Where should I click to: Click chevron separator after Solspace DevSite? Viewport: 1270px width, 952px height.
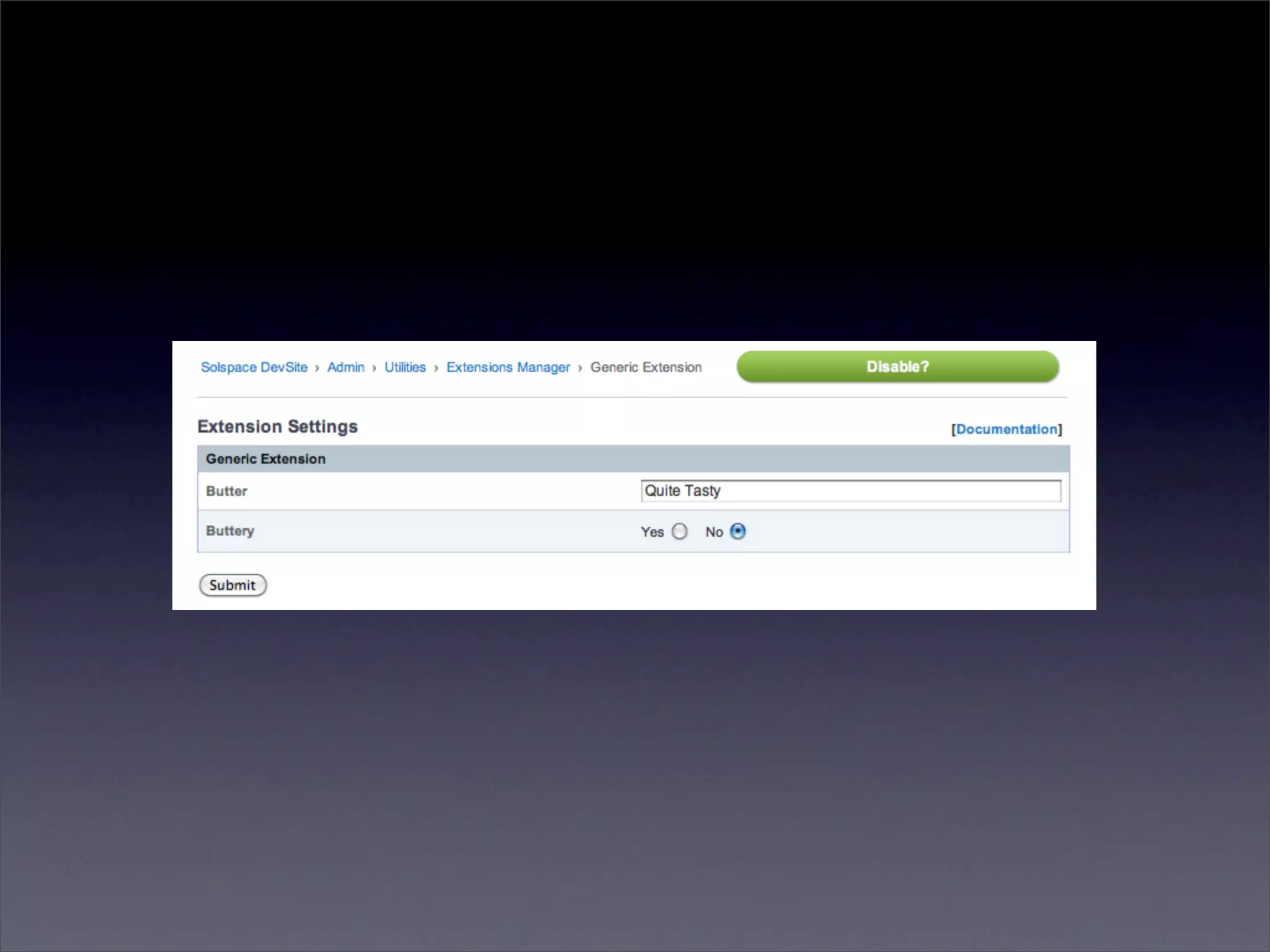click(317, 368)
